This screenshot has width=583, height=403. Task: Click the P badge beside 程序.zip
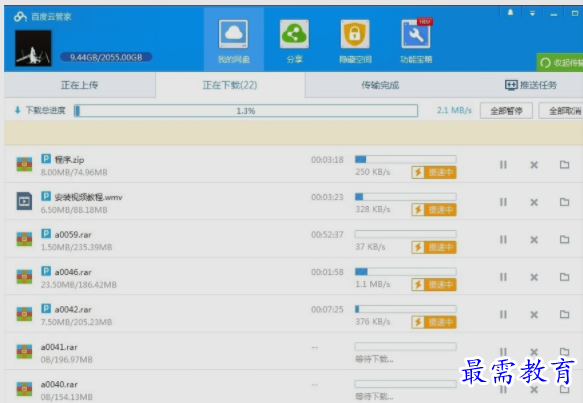[46, 159]
